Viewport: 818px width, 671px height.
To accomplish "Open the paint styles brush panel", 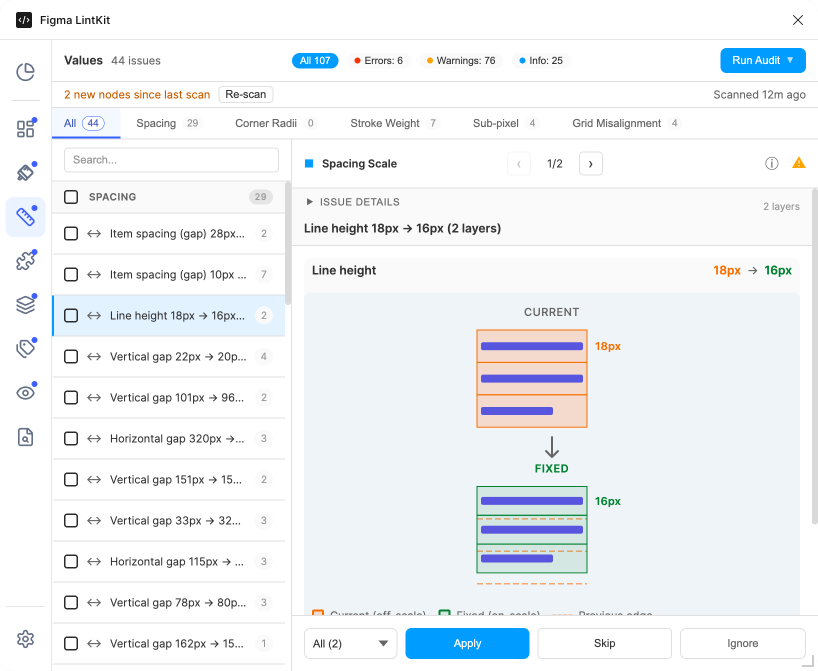I will click(25, 172).
